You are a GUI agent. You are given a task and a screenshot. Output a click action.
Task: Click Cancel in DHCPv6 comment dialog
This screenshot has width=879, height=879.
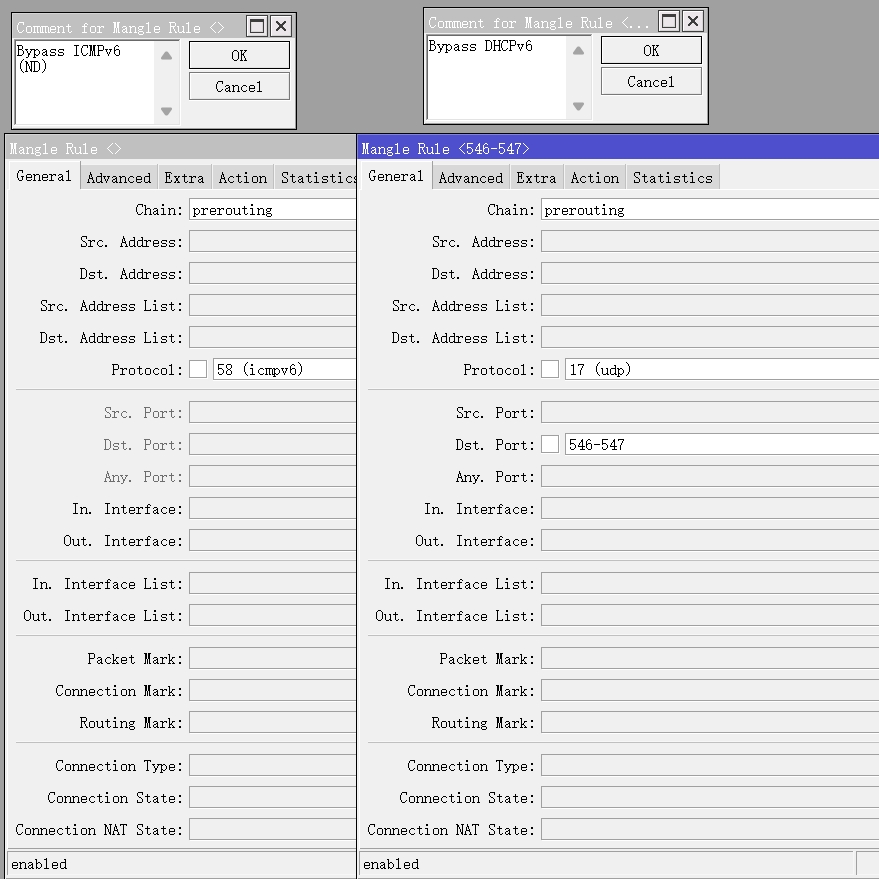click(x=651, y=82)
